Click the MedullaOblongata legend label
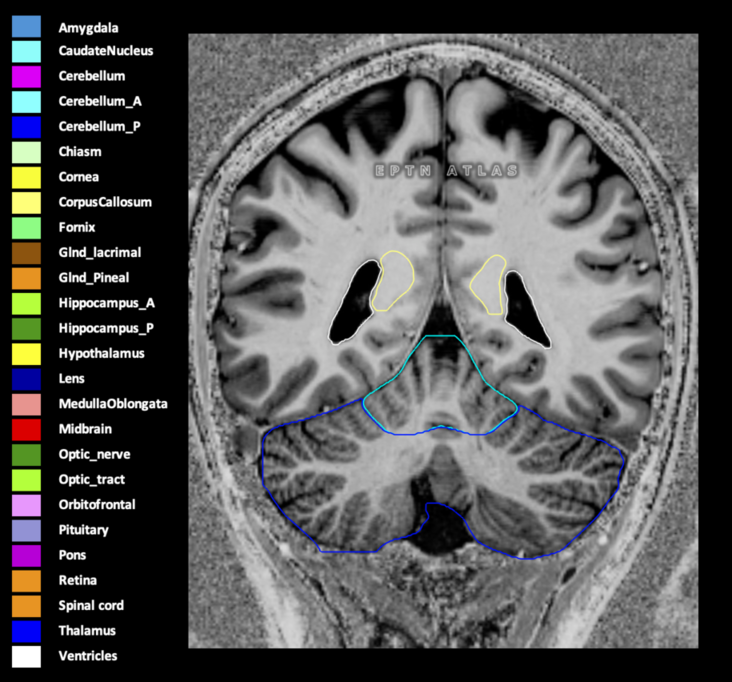Screen dimensions: 732x682 pos(113,404)
